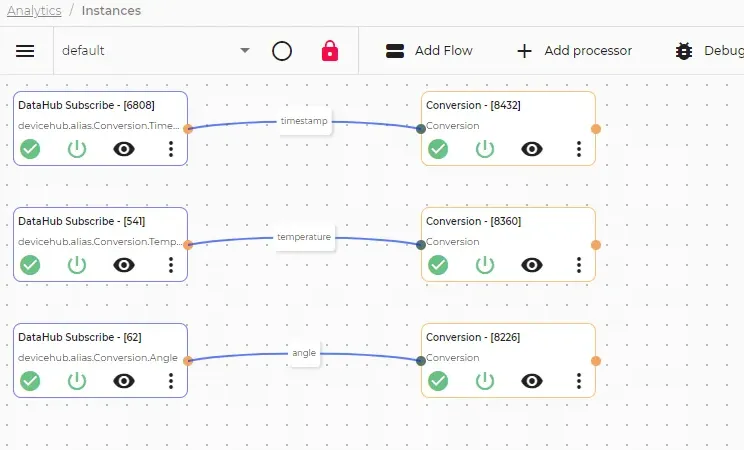This screenshot has width=744, height=450.
Task: Click input port of Conversion [8226]
Action: coord(421,361)
